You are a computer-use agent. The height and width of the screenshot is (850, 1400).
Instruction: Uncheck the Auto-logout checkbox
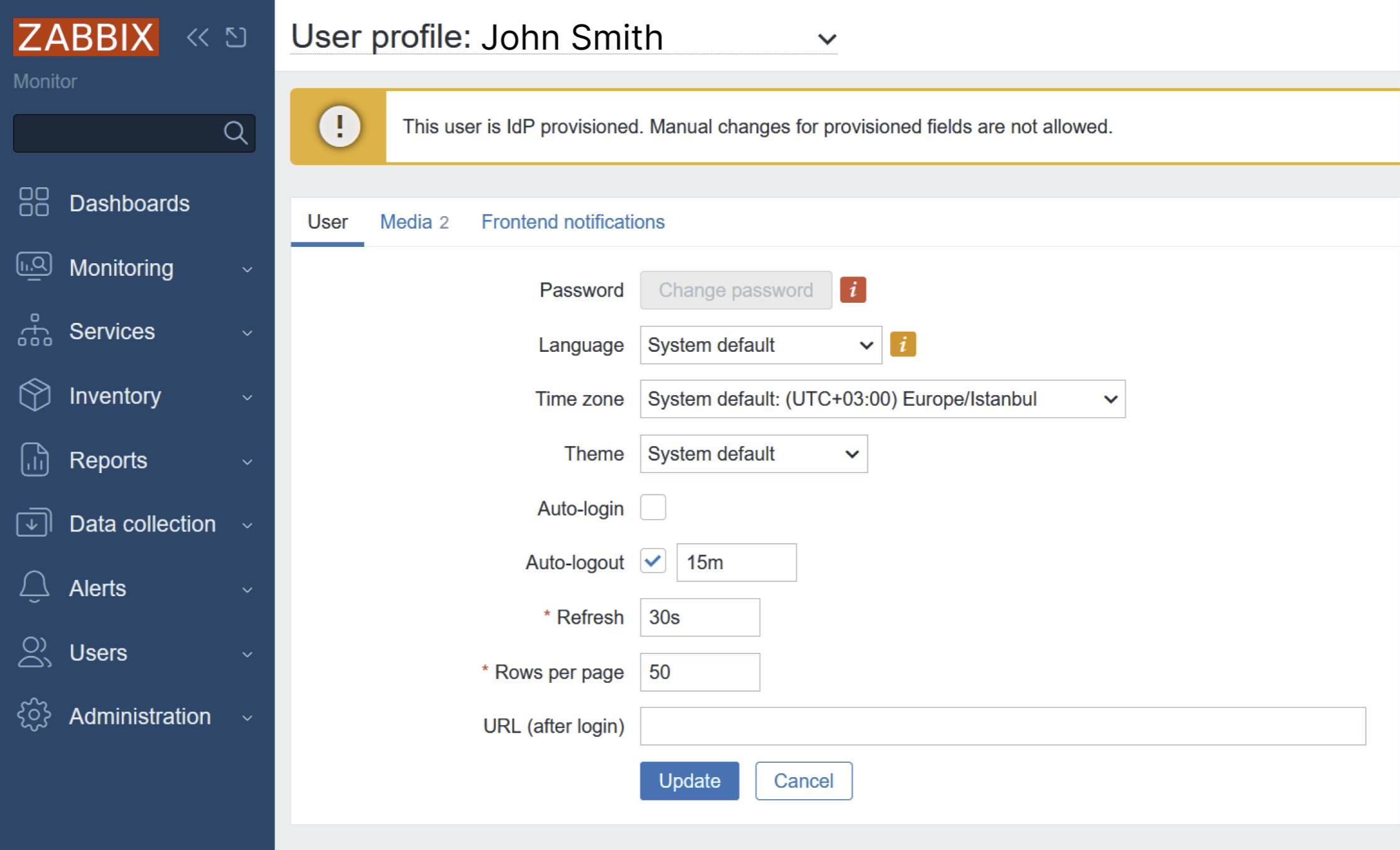click(x=653, y=561)
